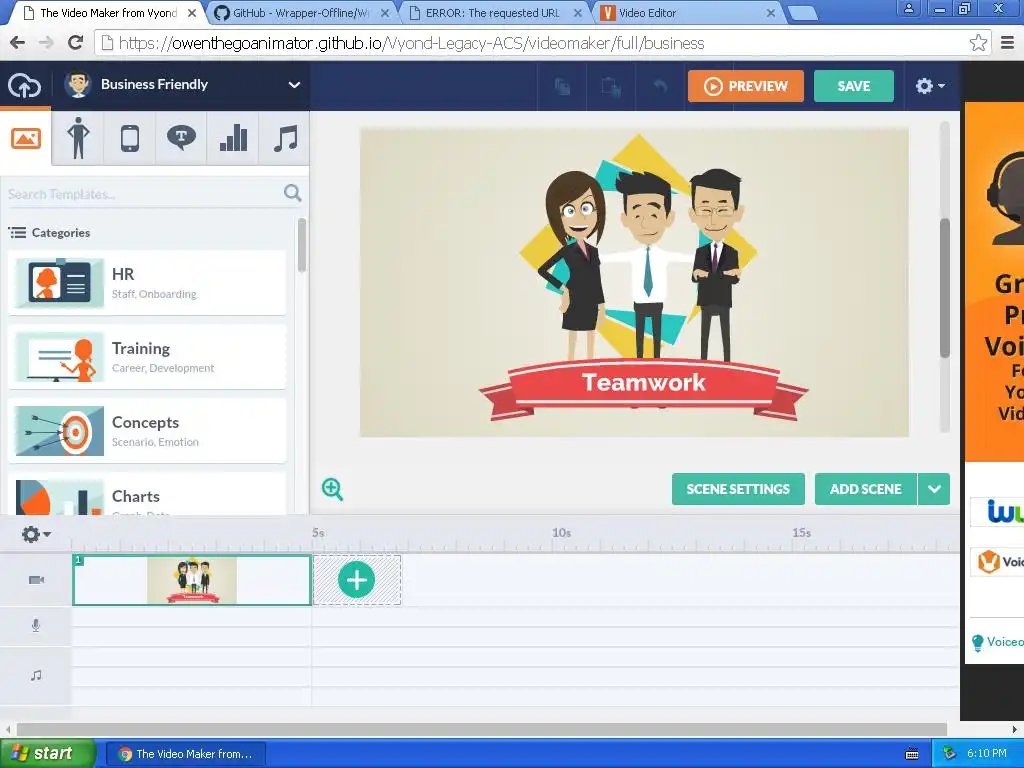Click the Search Templates input field
The height and width of the screenshot is (768, 1024).
pyautogui.click(x=144, y=194)
